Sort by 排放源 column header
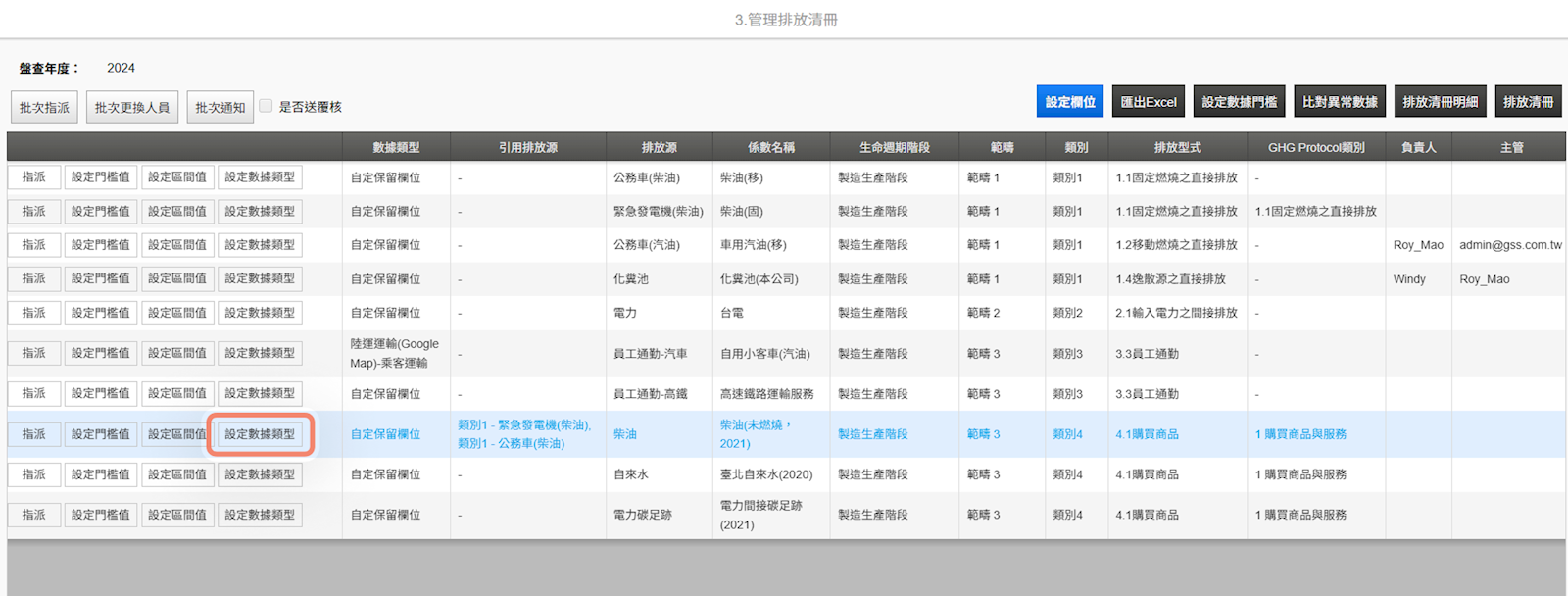The width and height of the screenshot is (1568, 596). (x=659, y=147)
